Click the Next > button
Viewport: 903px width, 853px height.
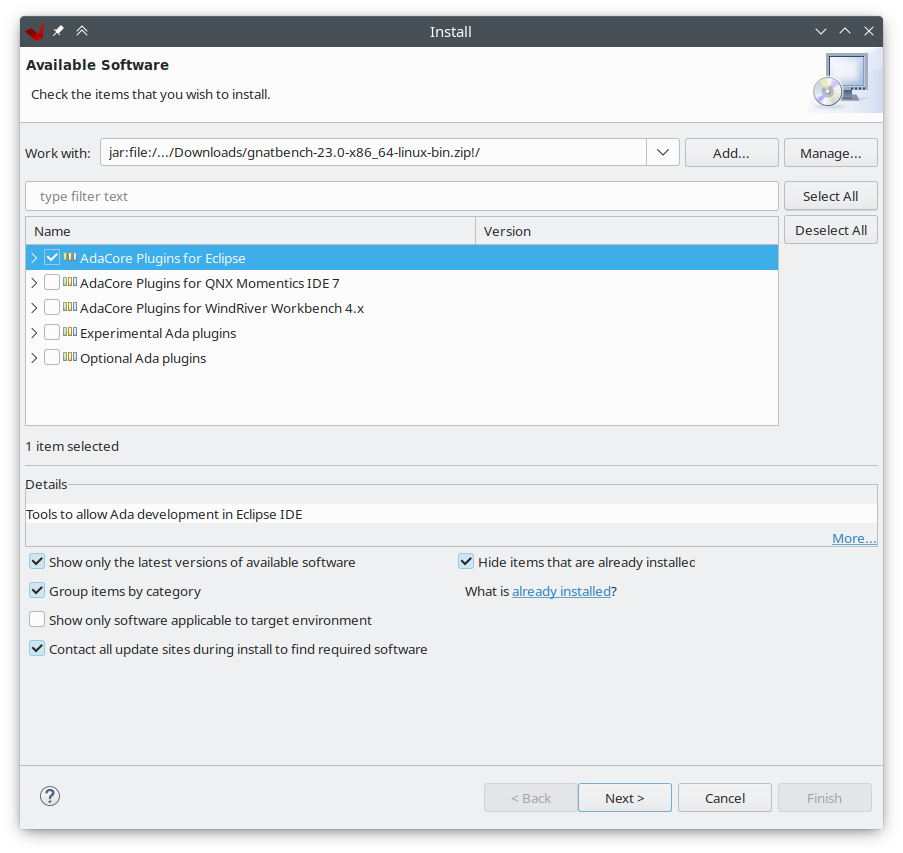pyautogui.click(x=625, y=798)
